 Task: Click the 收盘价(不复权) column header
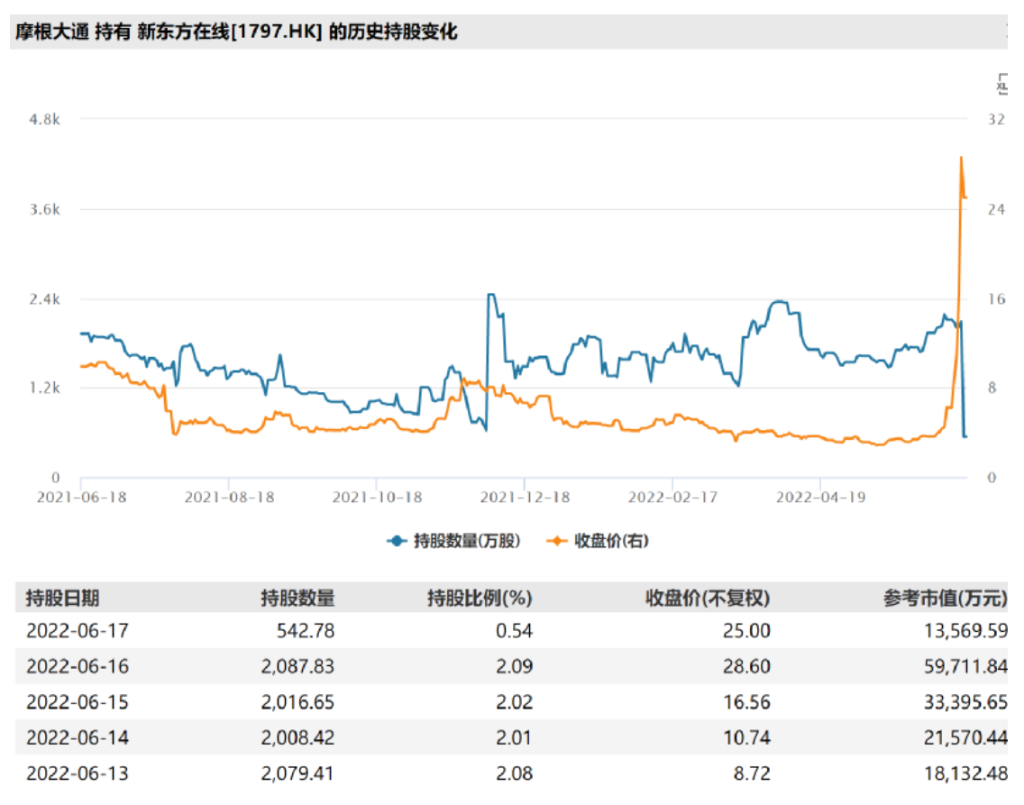708,597
